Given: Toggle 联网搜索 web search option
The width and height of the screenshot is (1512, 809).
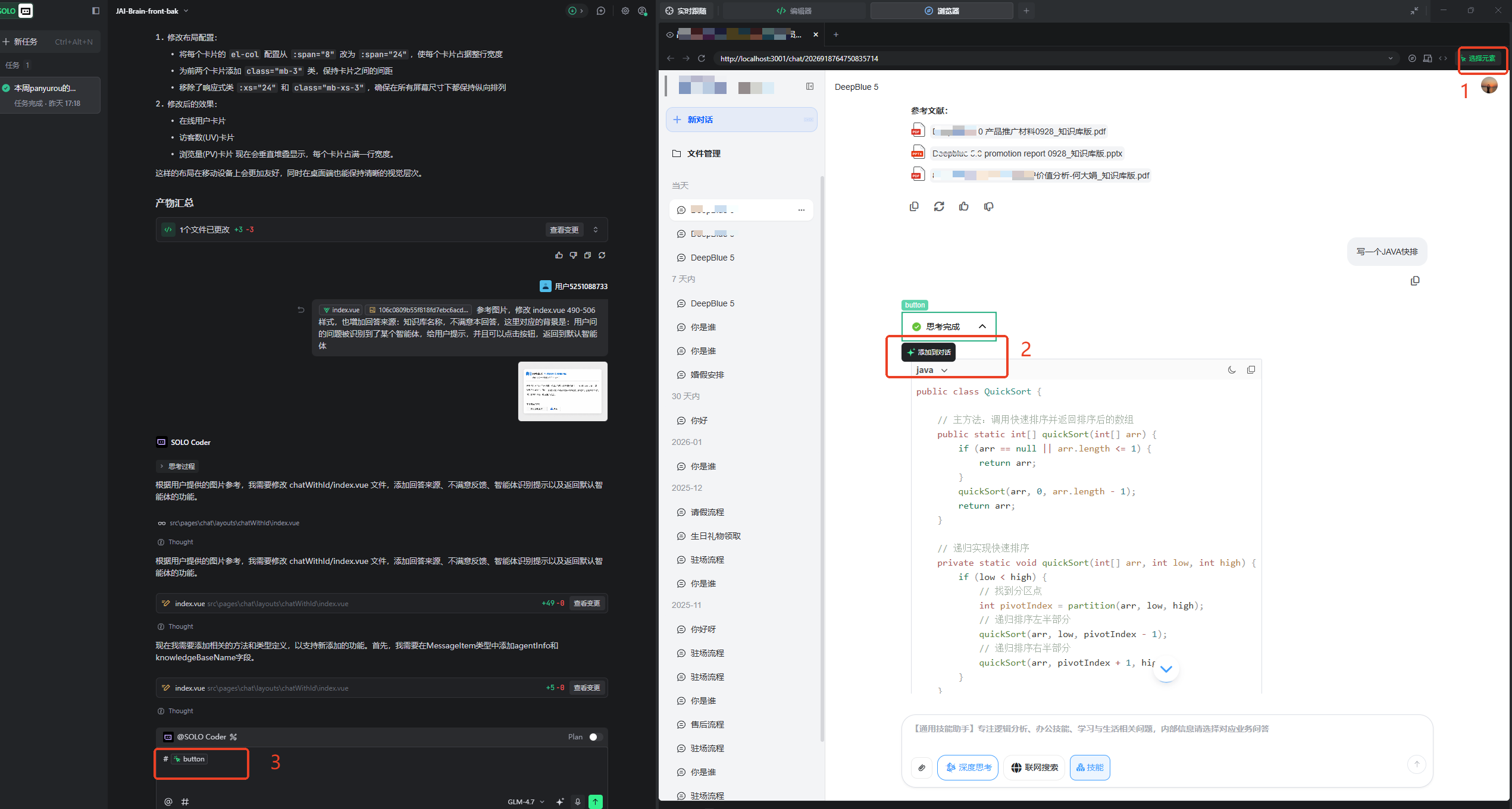Looking at the screenshot, I should pos(1034,767).
